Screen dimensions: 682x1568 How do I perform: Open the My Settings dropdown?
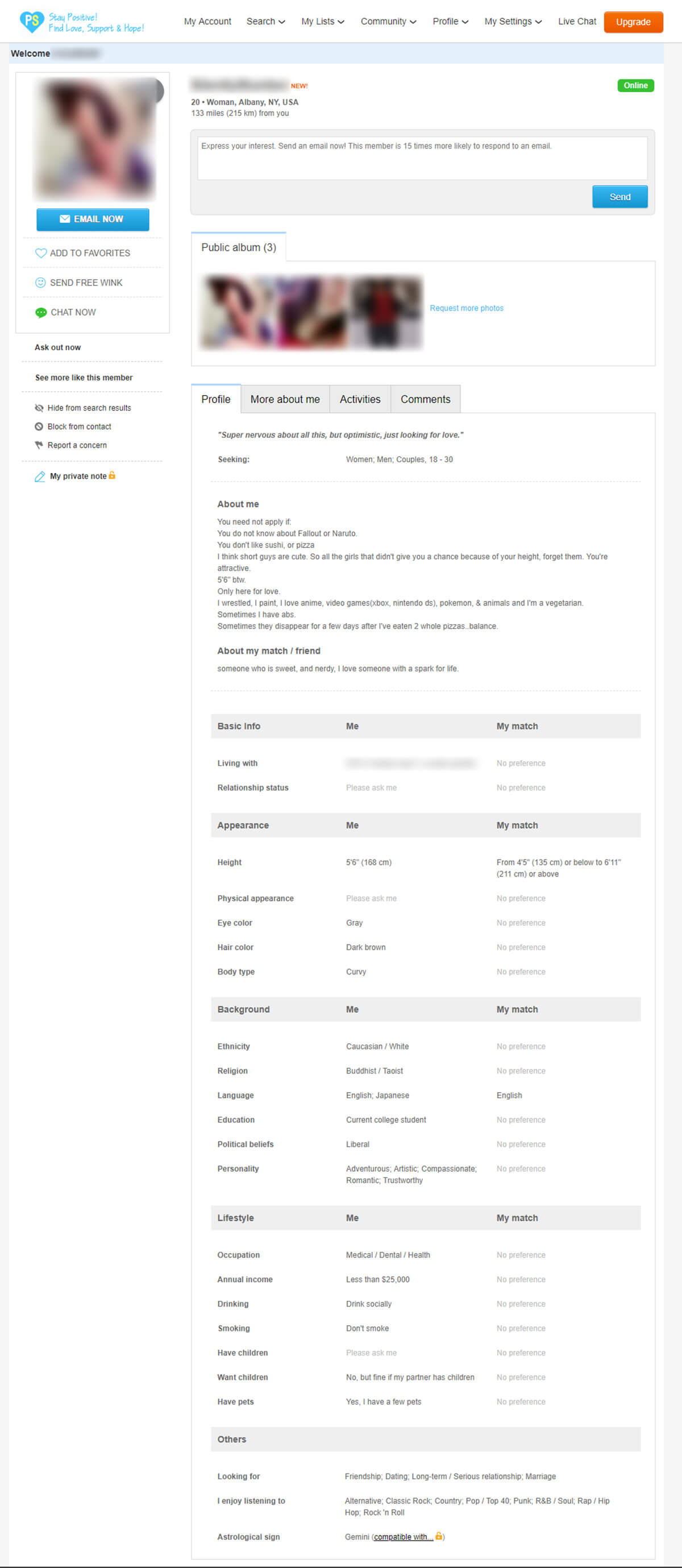[x=512, y=22]
